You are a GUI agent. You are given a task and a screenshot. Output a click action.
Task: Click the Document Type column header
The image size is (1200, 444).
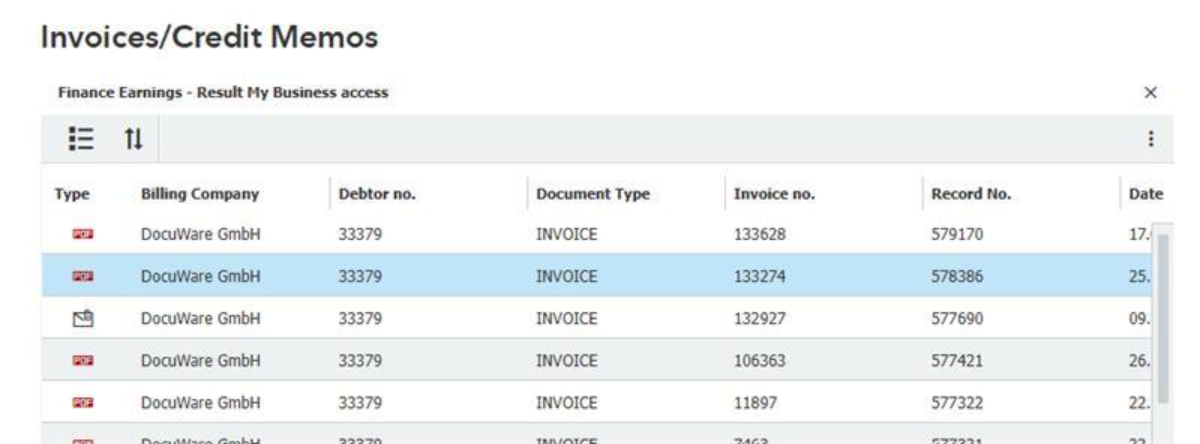click(592, 194)
